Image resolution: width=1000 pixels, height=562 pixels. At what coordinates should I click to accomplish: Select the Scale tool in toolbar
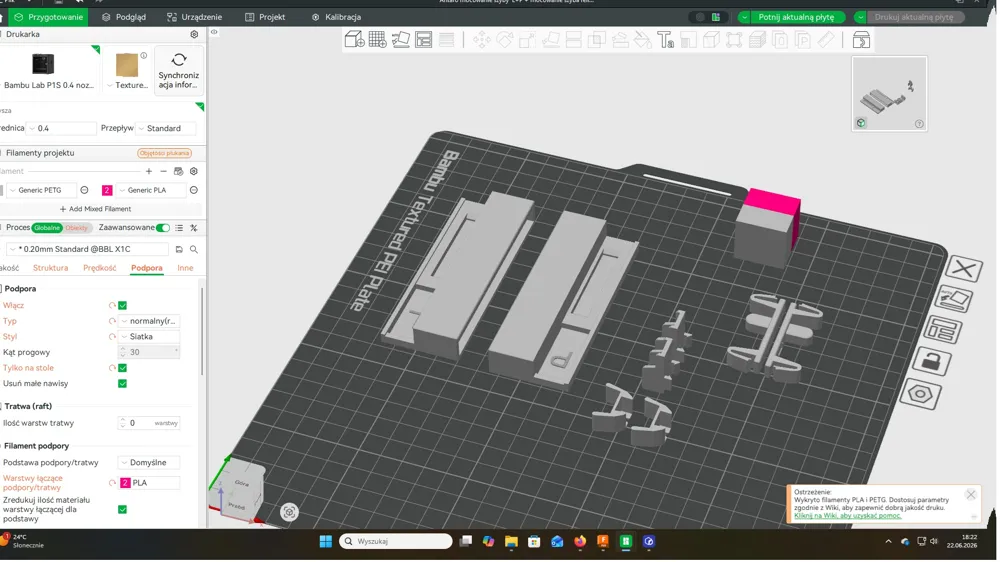point(527,40)
